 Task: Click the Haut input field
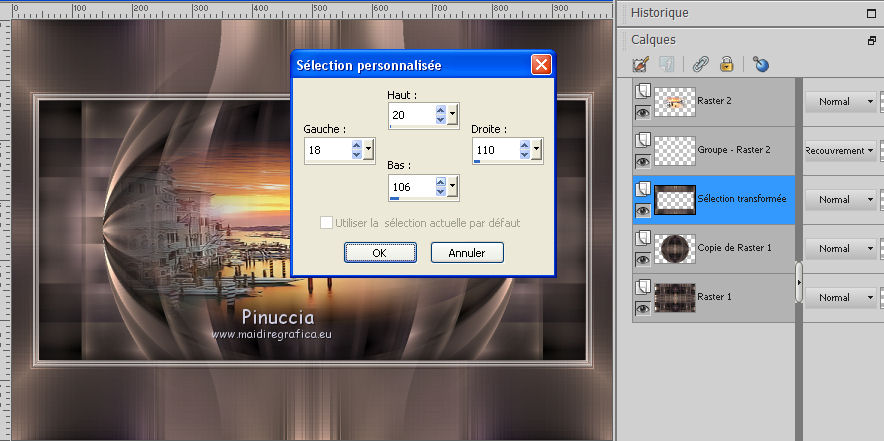(x=413, y=115)
